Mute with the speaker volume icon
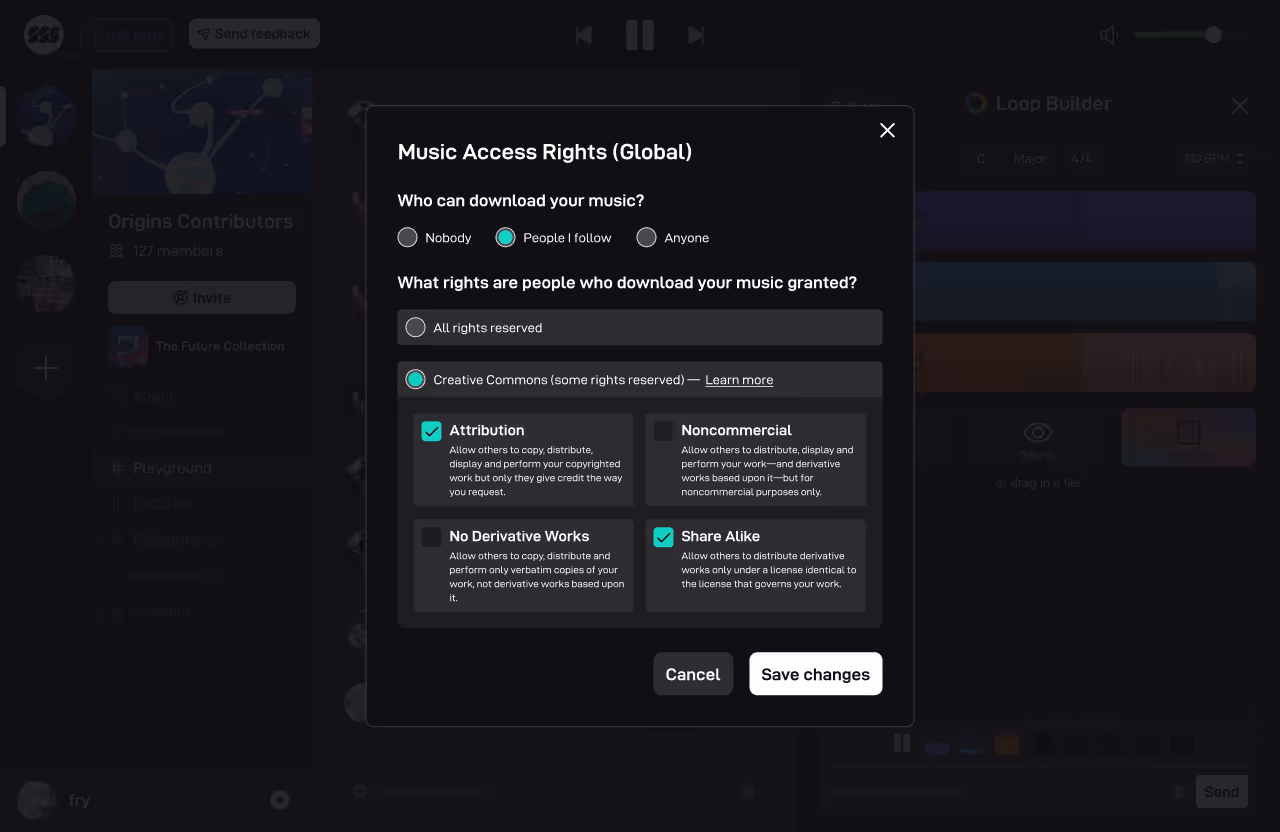 coord(1109,35)
